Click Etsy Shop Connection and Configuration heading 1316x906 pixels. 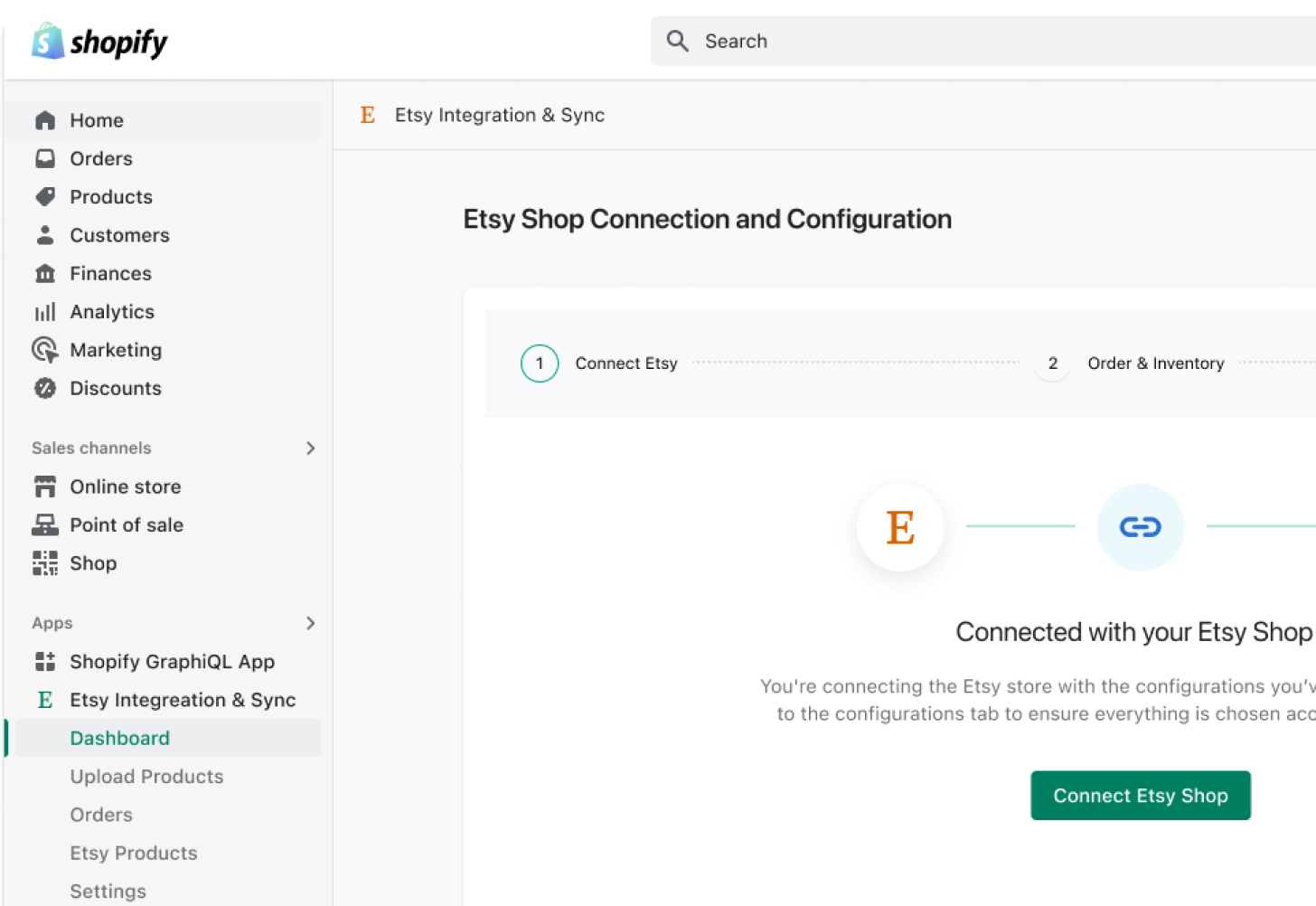pyautogui.click(x=708, y=219)
